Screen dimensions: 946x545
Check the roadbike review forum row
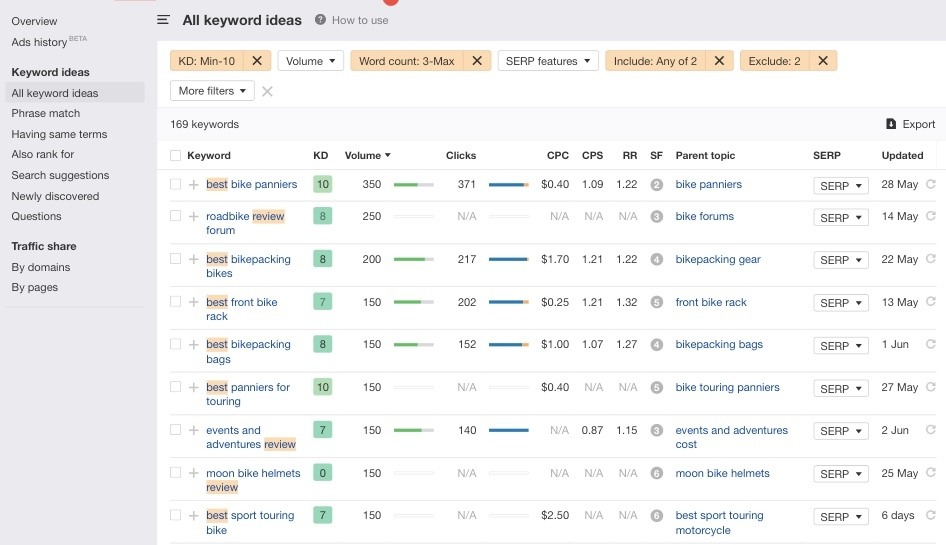pos(176,216)
